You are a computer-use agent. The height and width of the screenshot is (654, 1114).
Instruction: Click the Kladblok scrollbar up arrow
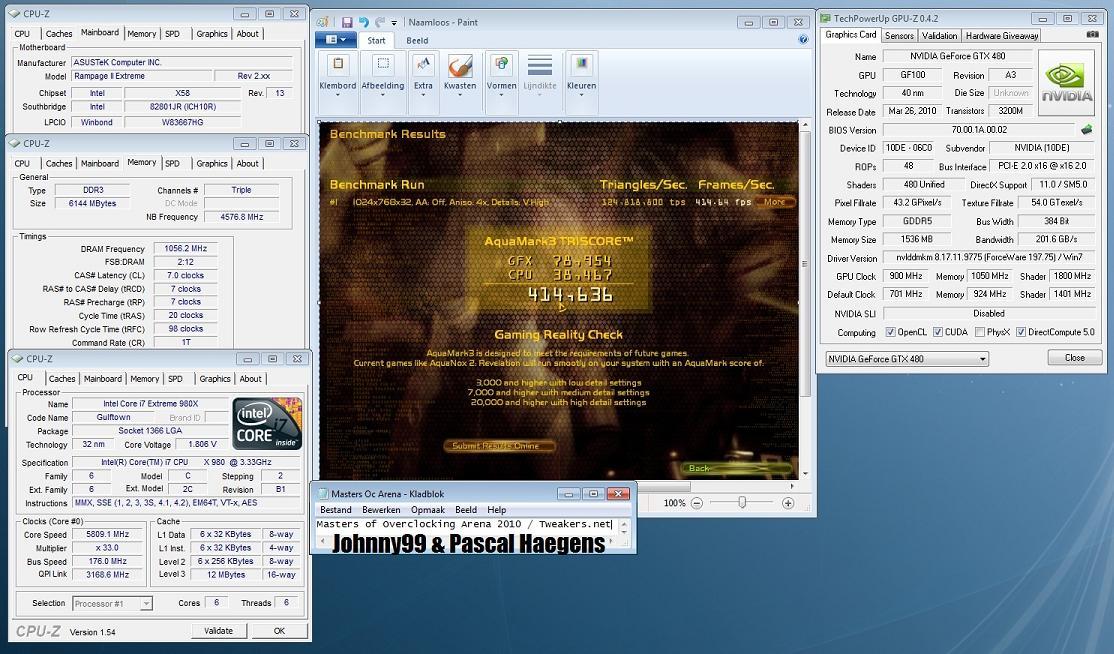pyautogui.click(x=624, y=525)
